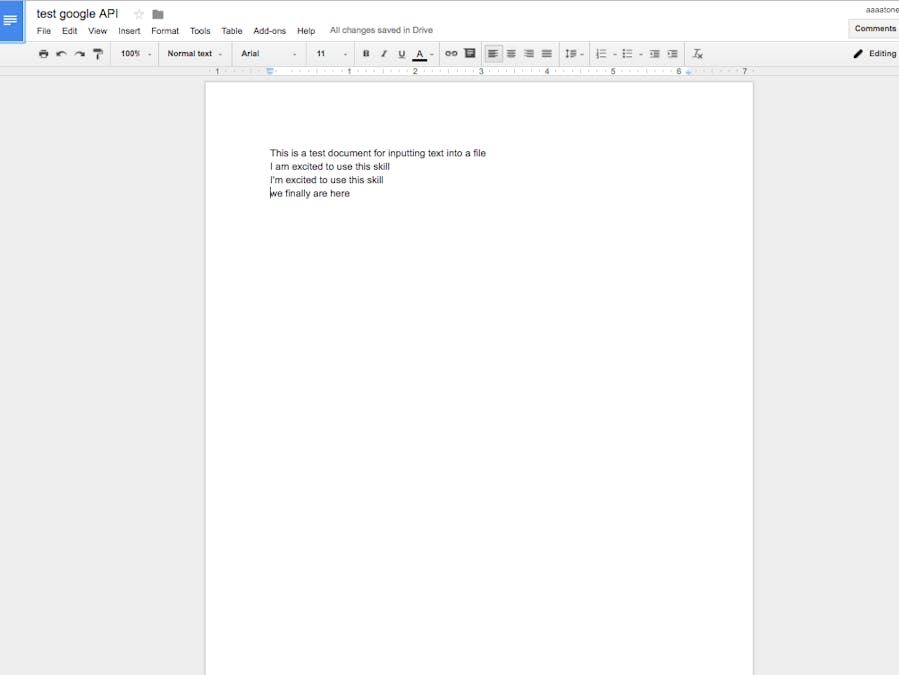This screenshot has width=899, height=675.
Task: Click the account name in top right
Action: (882, 10)
